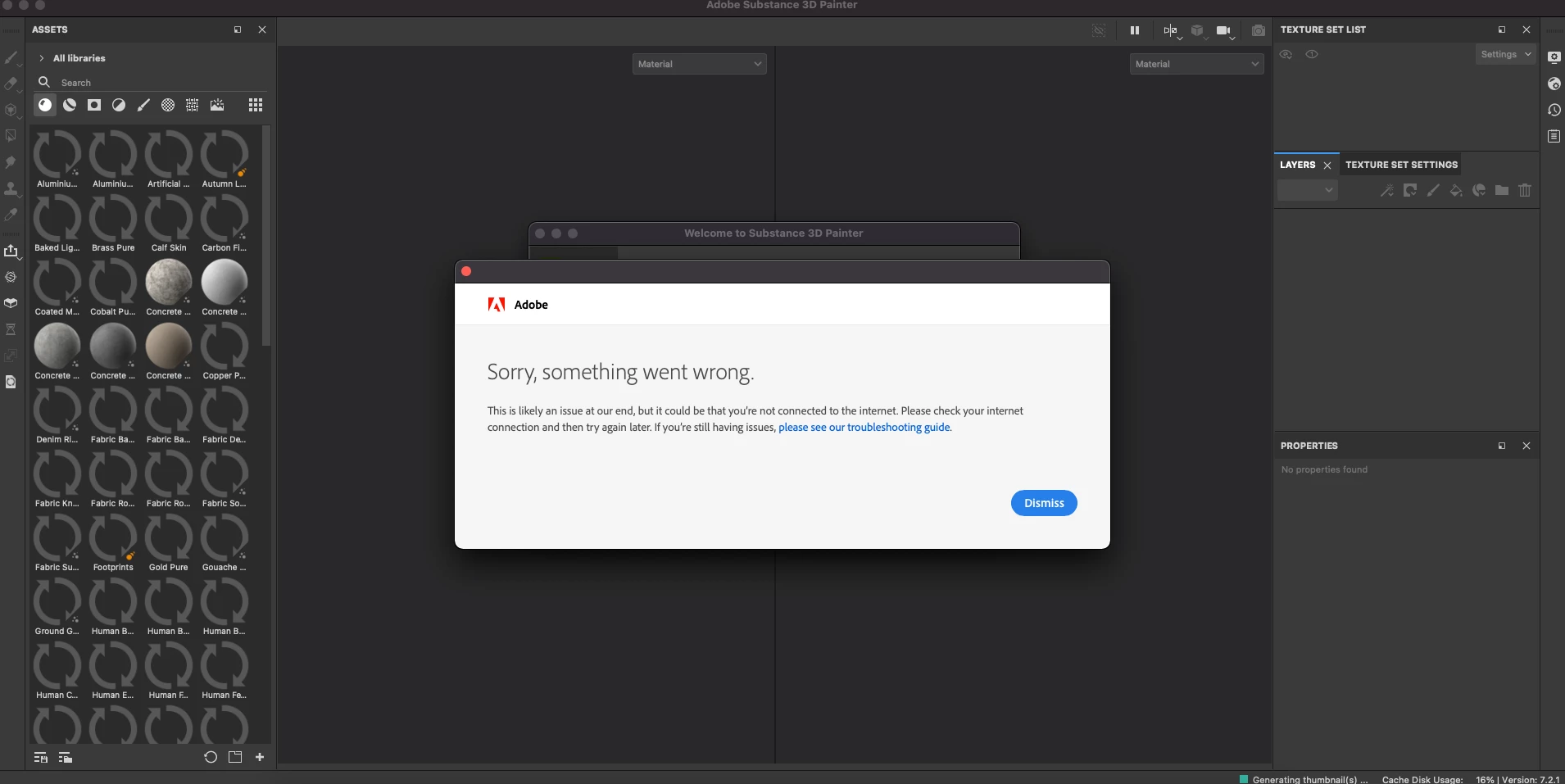The width and height of the screenshot is (1565, 784).
Task: Select the Paint brush tool in left toolbar
Action: point(11,58)
